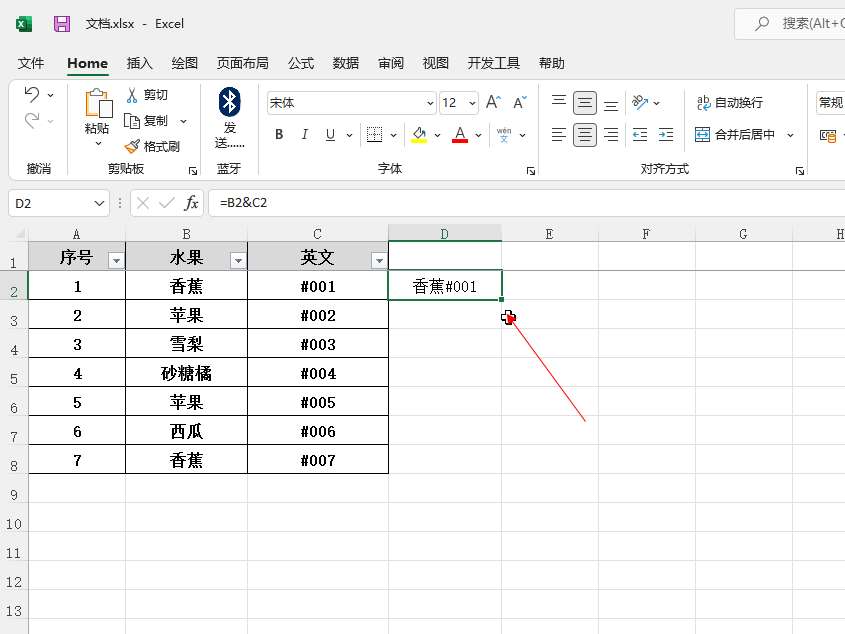Click in the formula bar showing =B2&C2
The image size is (845, 634).
click(527, 203)
